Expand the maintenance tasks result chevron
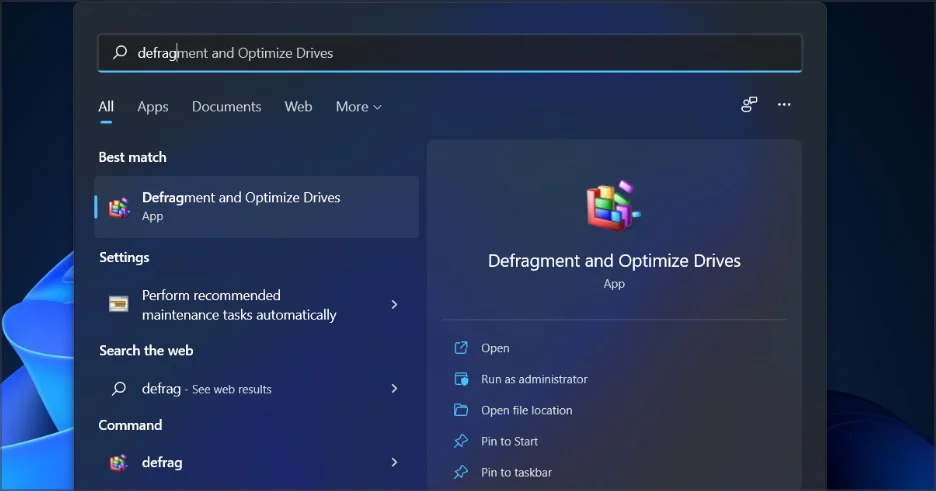 pyautogui.click(x=394, y=304)
